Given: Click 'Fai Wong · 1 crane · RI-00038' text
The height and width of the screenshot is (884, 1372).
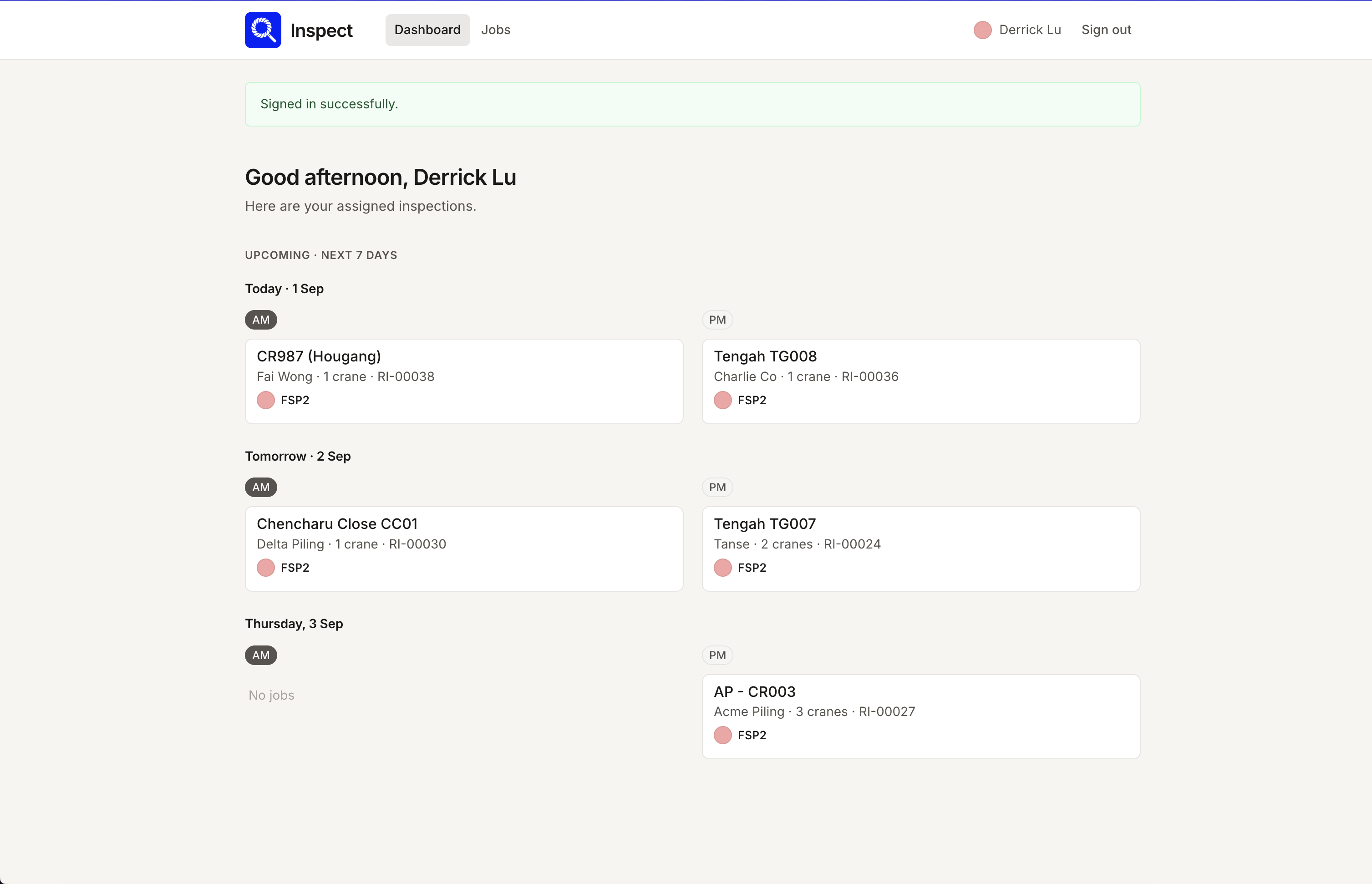Looking at the screenshot, I should (346, 376).
